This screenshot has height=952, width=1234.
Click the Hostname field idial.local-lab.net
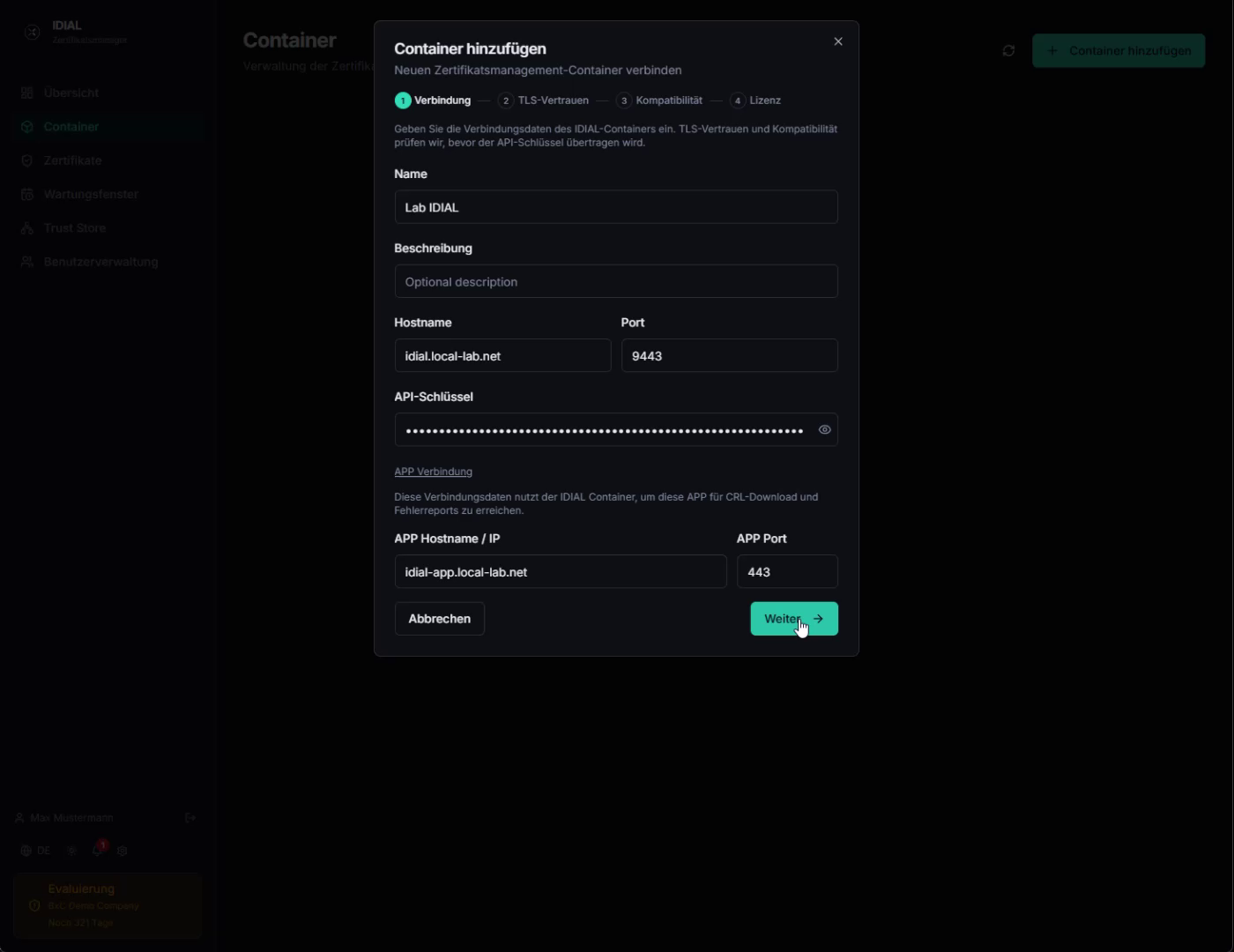(x=502, y=356)
